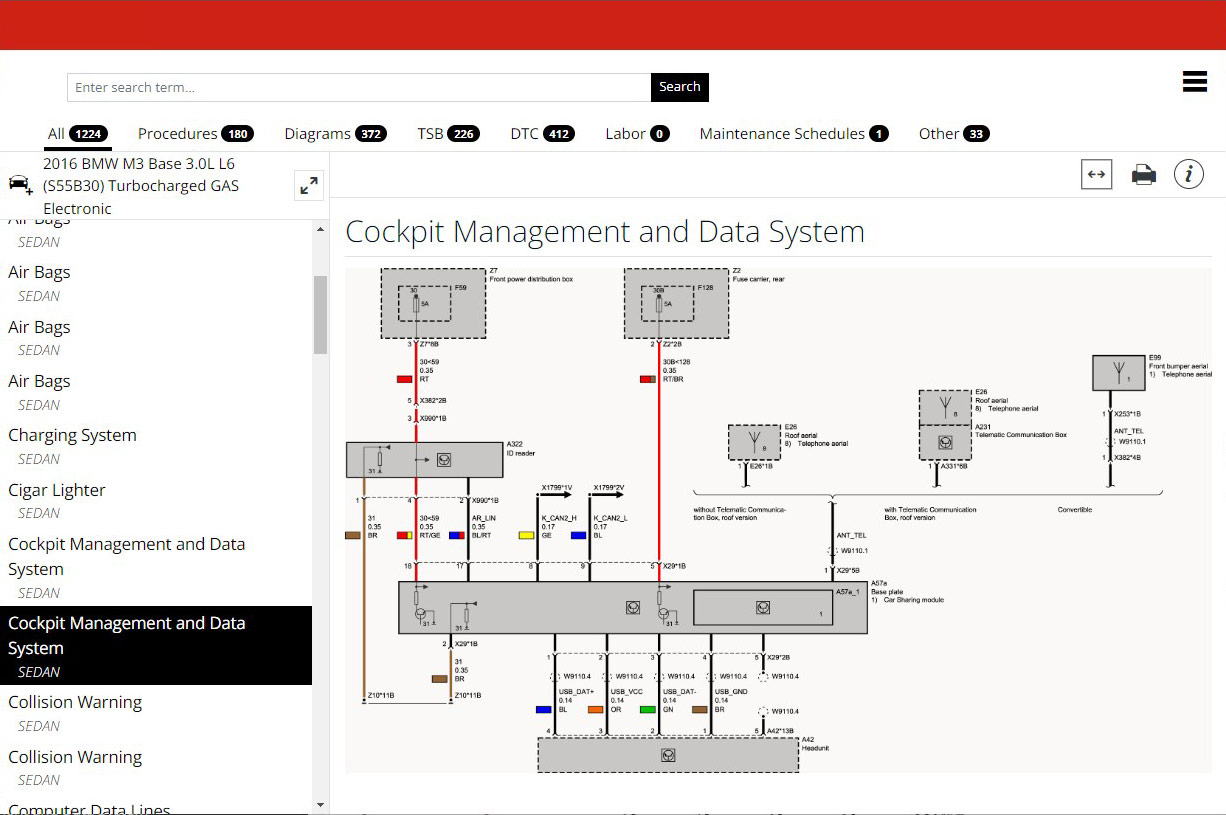This screenshot has height=815, width=1226.
Task: Select the Other tab
Action: [953, 134]
